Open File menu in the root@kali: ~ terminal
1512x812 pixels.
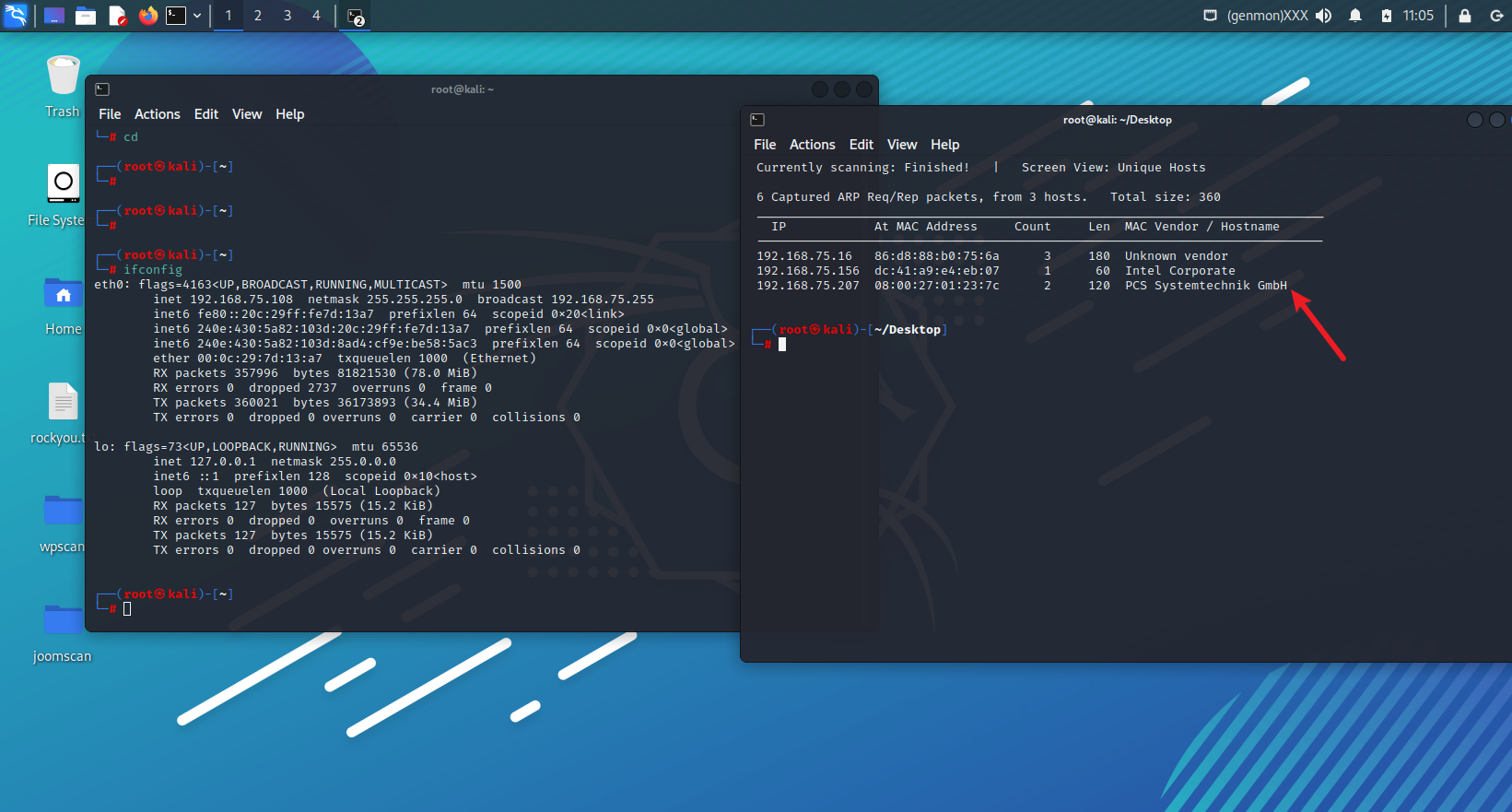[110, 114]
